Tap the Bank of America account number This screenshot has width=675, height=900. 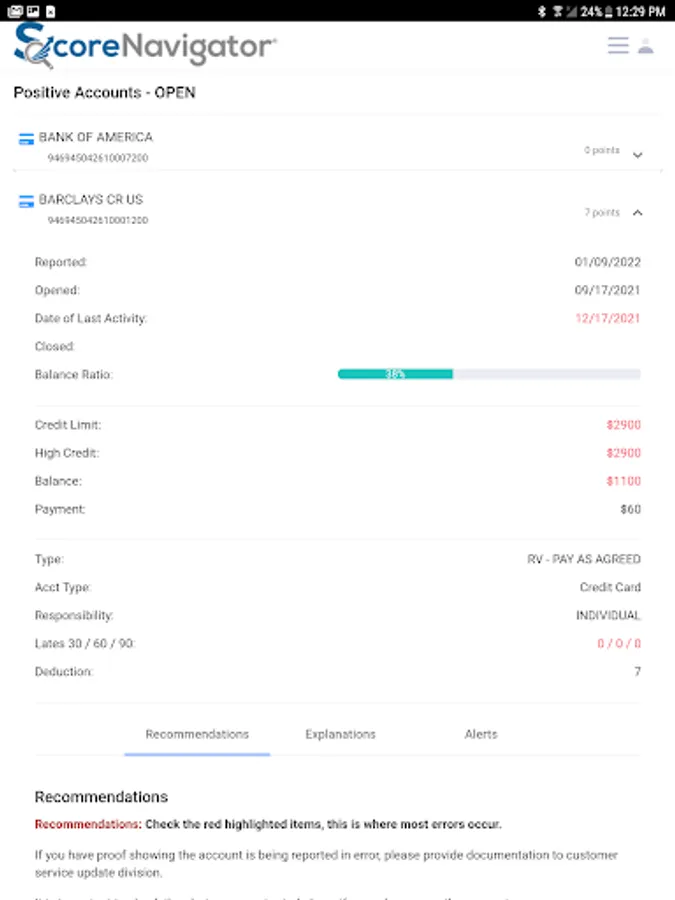[98, 158]
